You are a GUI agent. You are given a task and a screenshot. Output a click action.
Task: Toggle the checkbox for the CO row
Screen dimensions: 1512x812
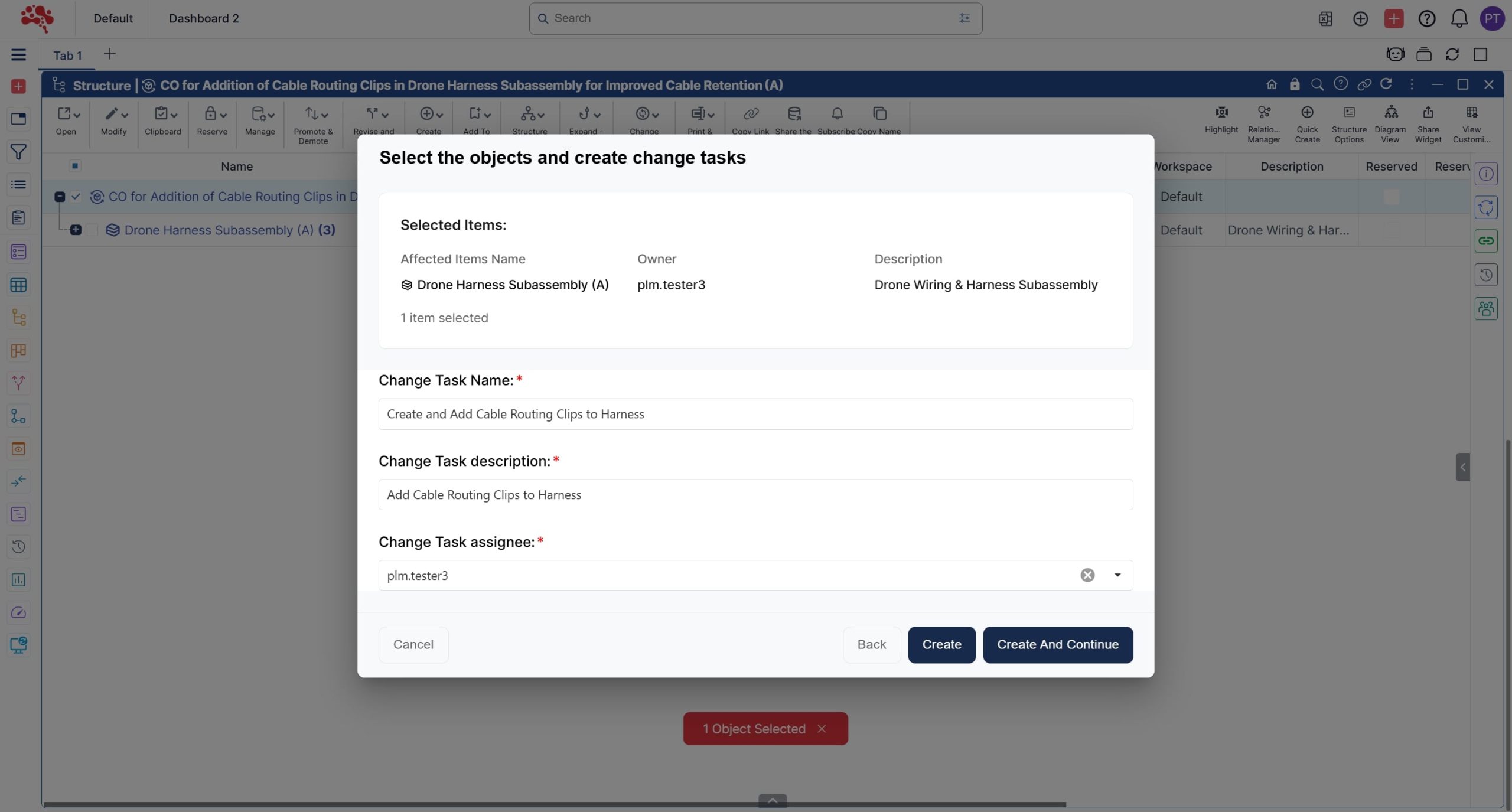pos(76,197)
